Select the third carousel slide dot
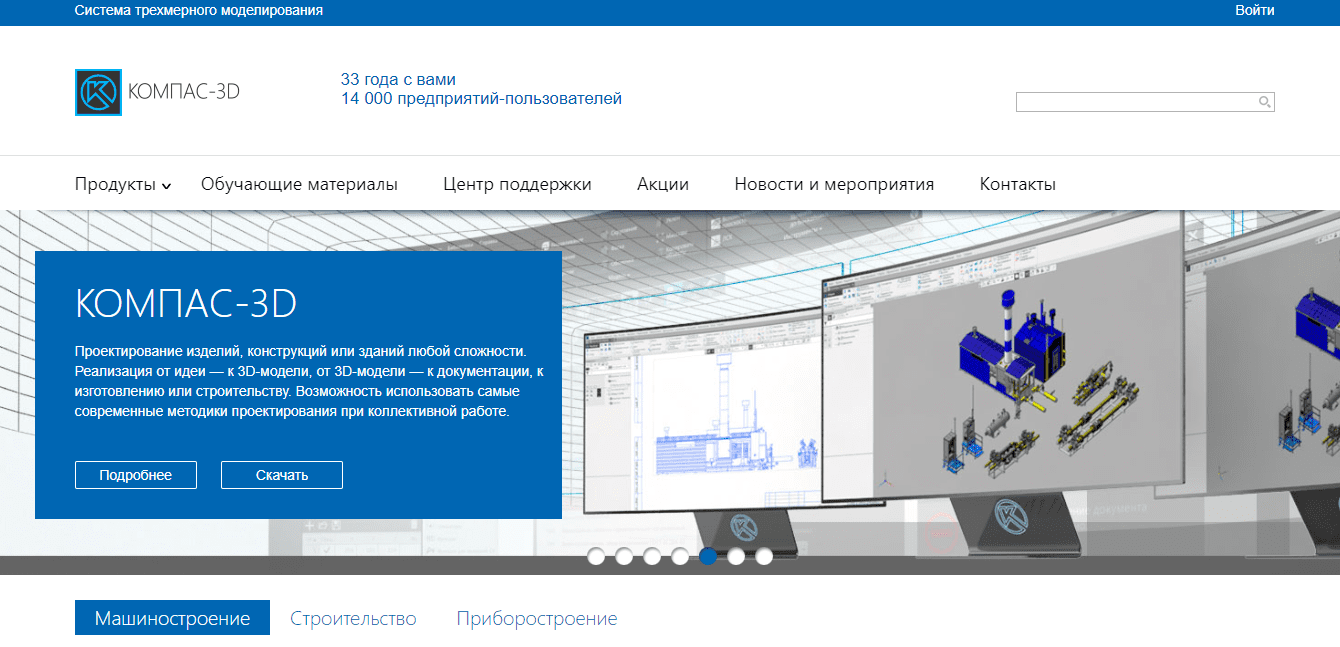The height and width of the screenshot is (647, 1340). (x=652, y=557)
